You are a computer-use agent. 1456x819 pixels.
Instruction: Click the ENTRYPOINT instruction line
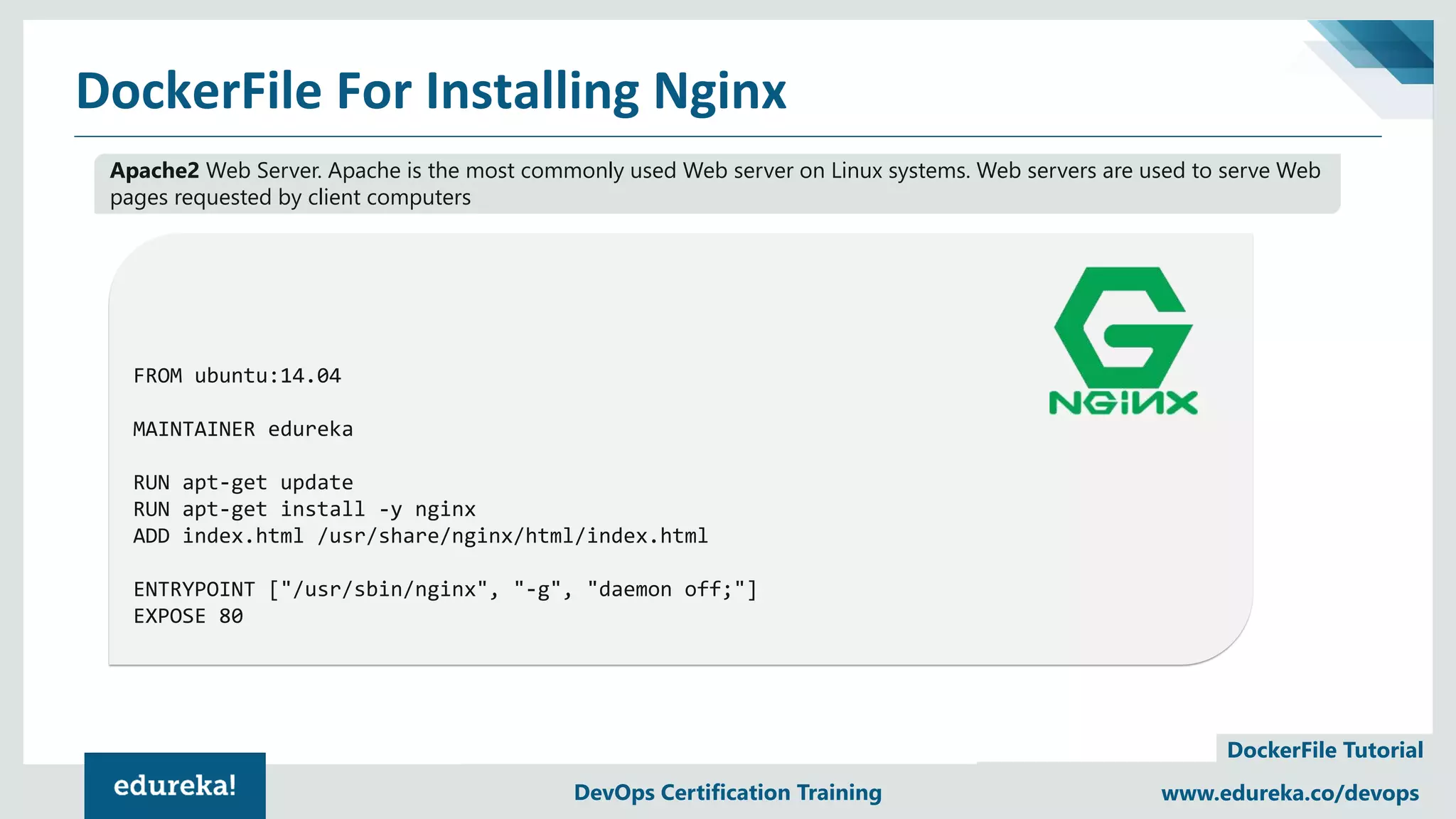[445, 589]
